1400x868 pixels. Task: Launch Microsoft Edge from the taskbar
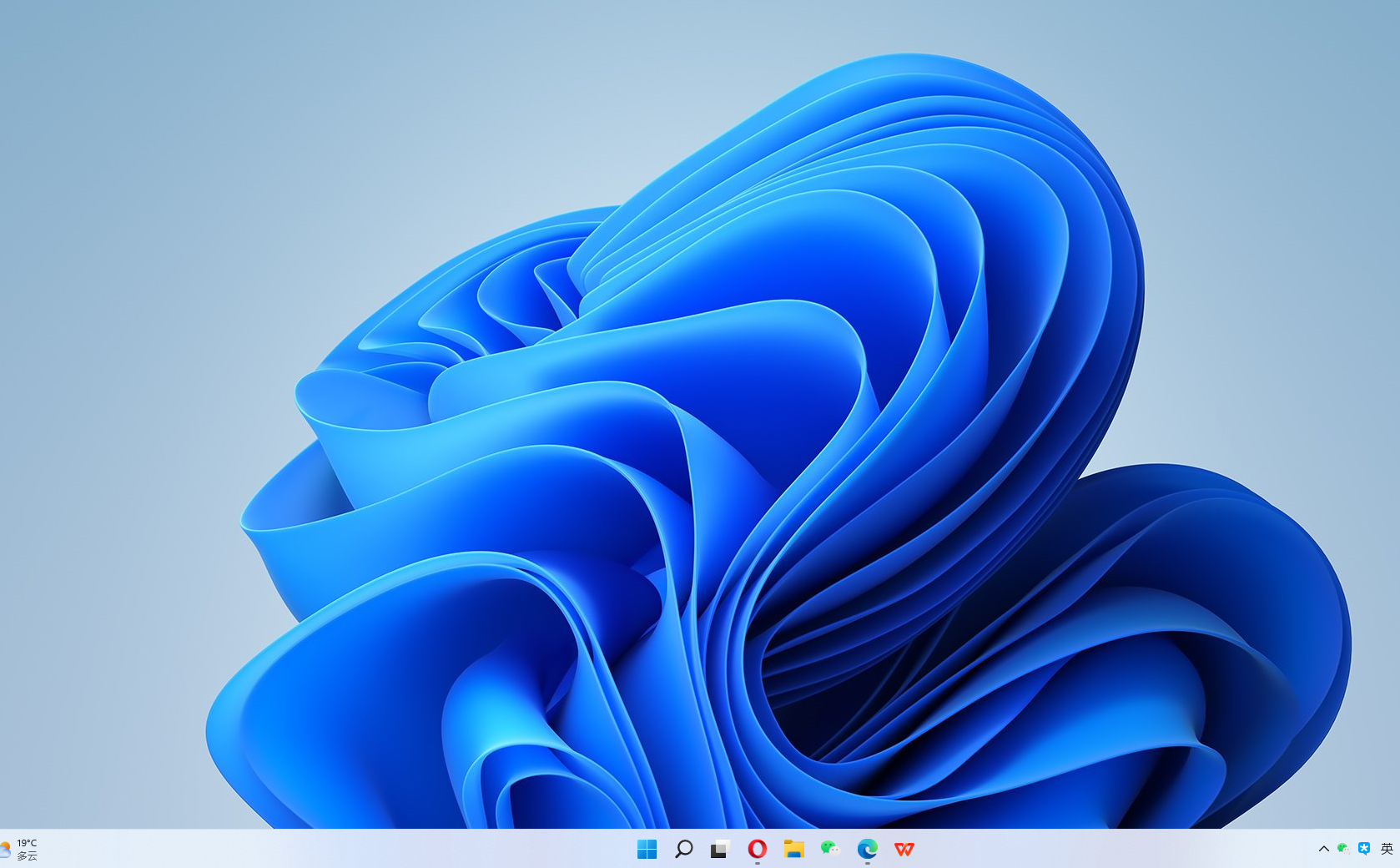867,849
